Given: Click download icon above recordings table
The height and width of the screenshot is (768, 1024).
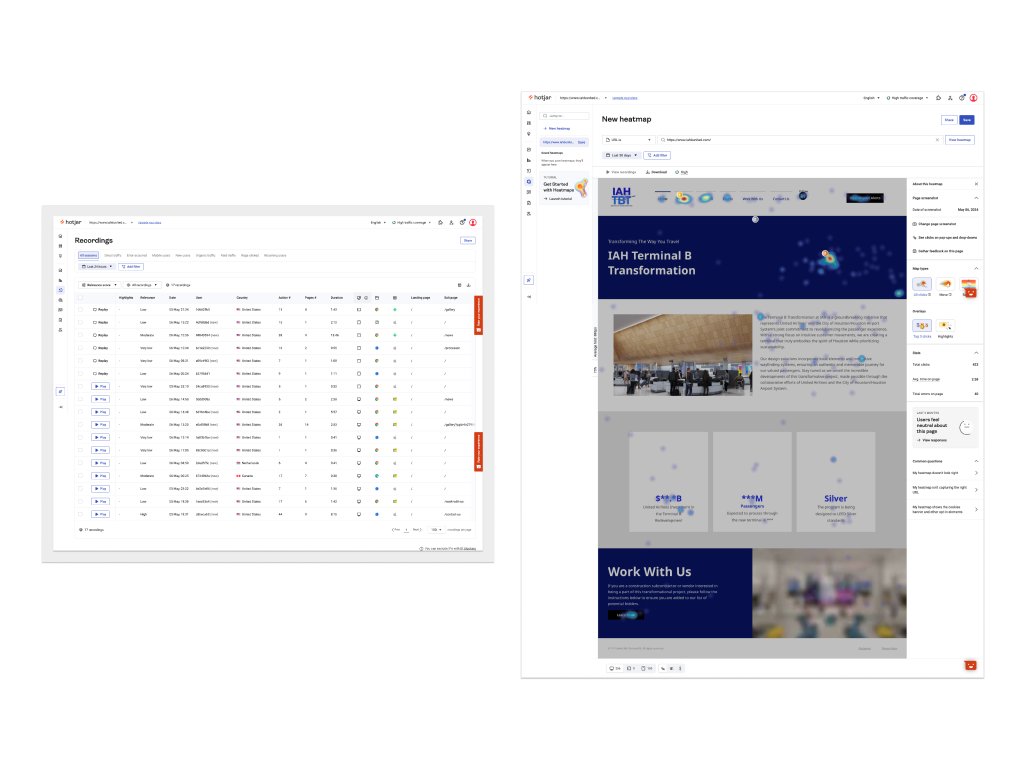Looking at the screenshot, I should pyautogui.click(x=468, y=285).
